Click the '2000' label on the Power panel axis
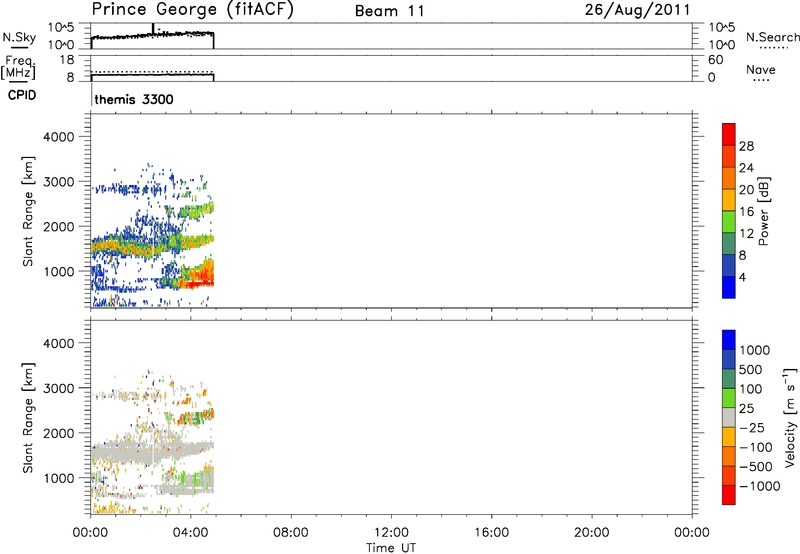Screen dimensions: 800x554 coord(59,226)
